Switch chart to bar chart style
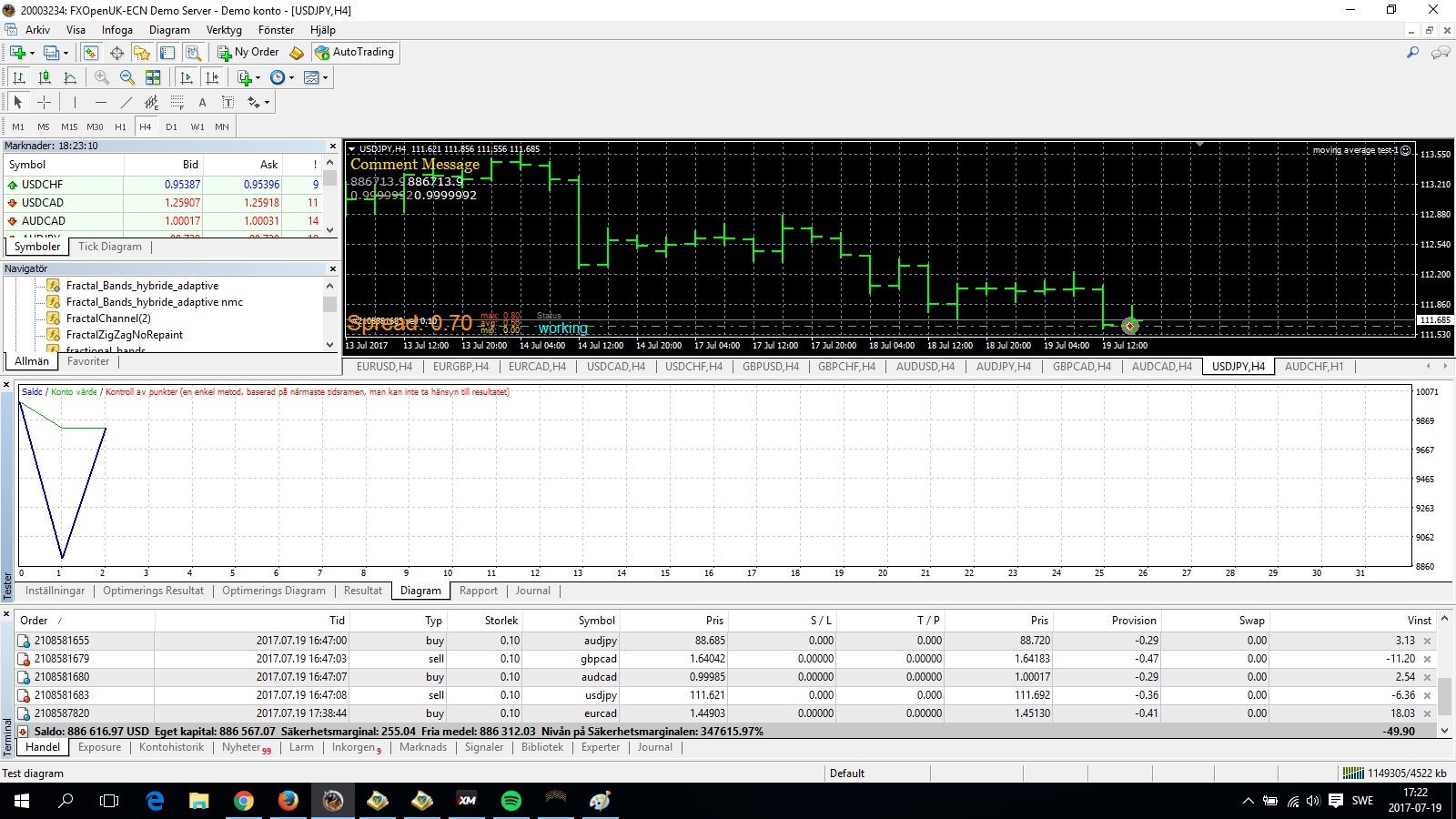 pyautogui.click(x=19, y=77)
